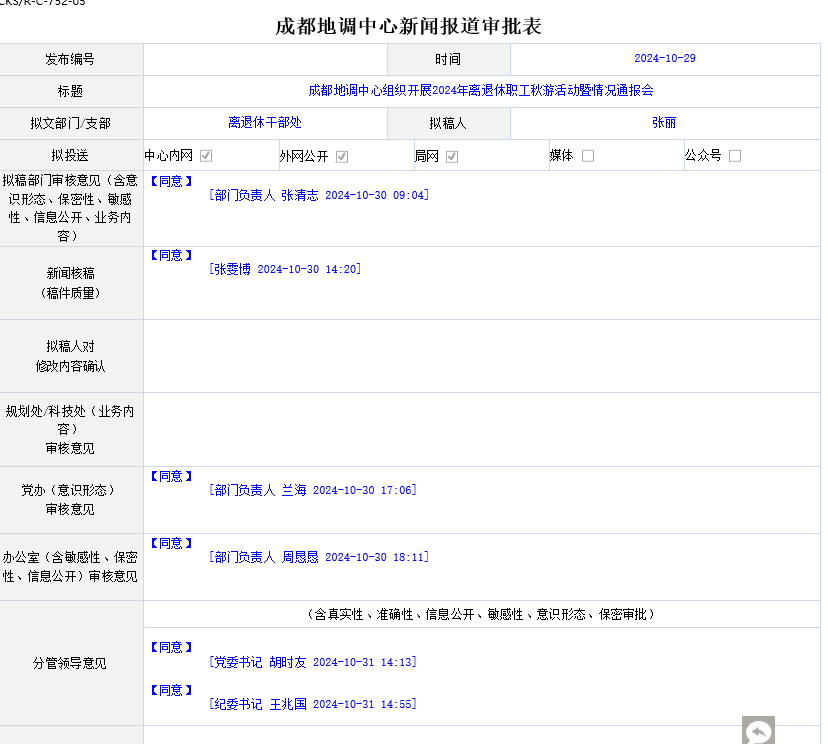Click the approval entry by 兰海
The height and width of the screenshot is (744, 828).
[313, 491]
